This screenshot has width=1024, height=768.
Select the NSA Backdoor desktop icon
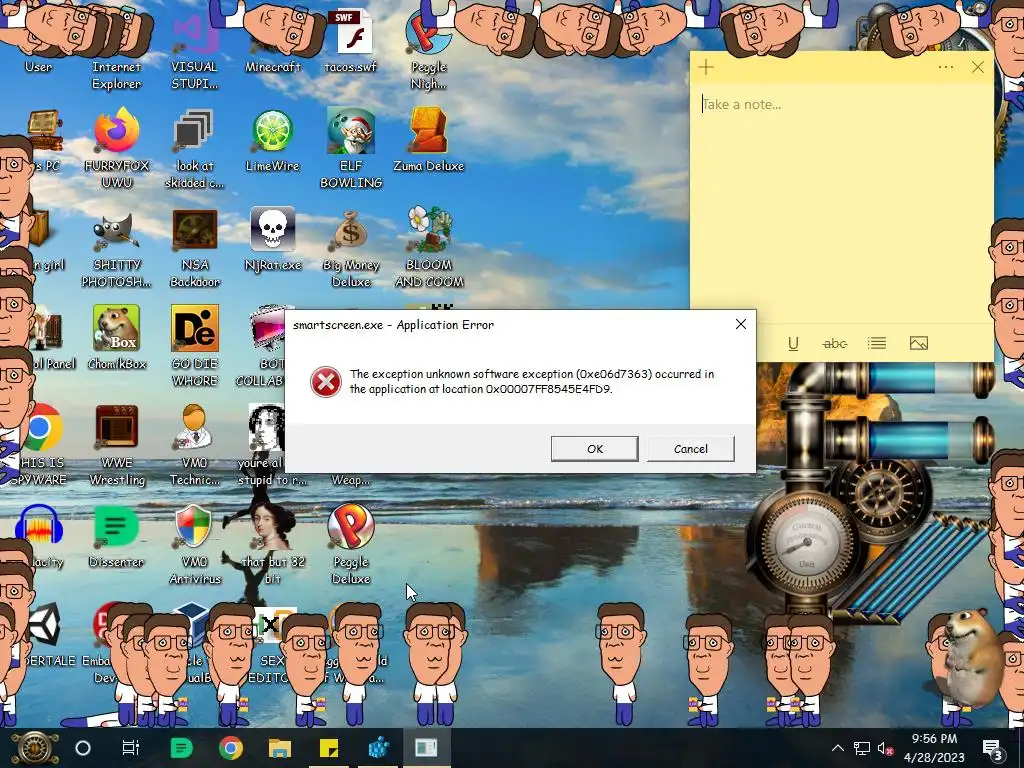point(194,248)
